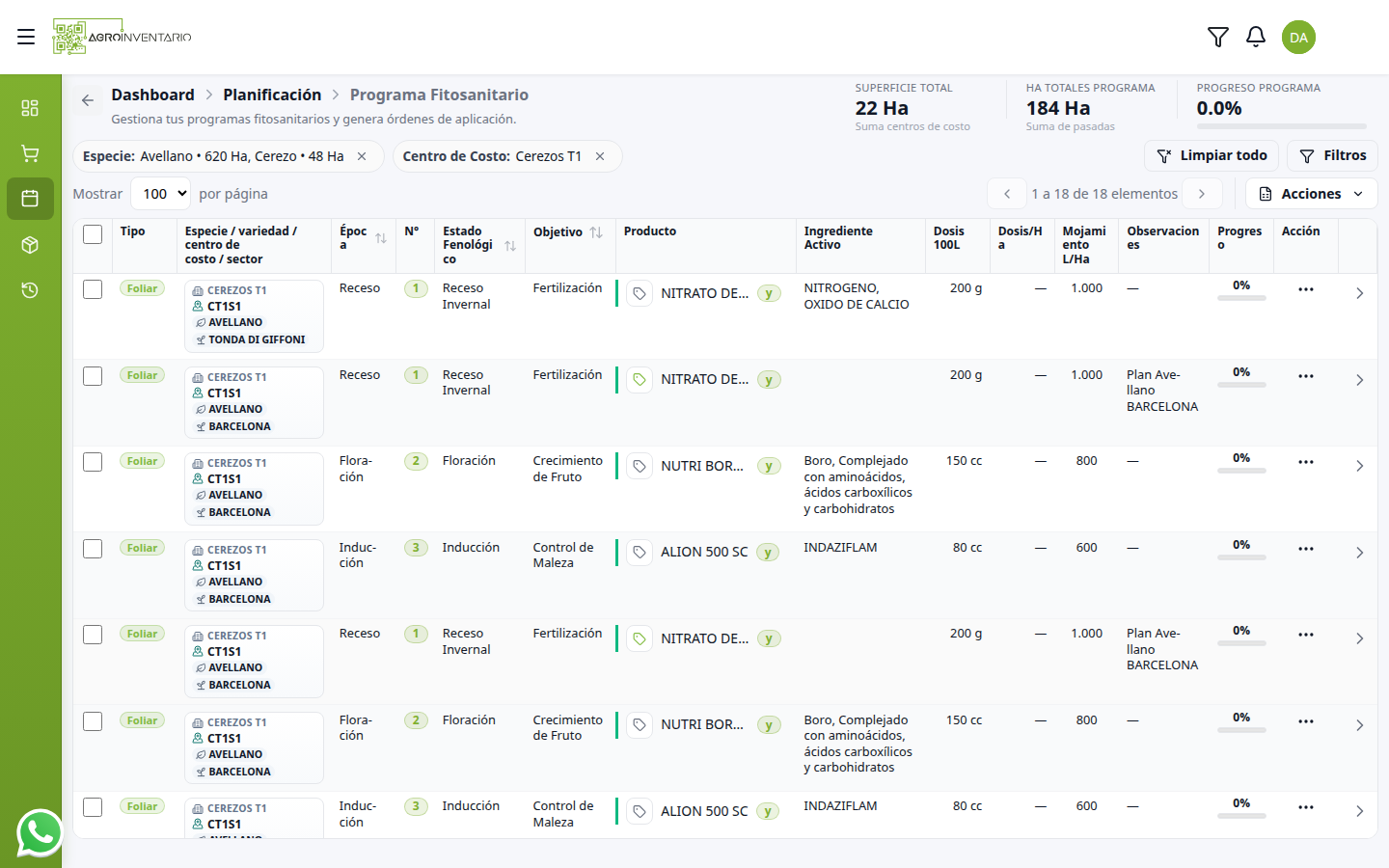Check the second Floración NUTRI BOR row checkbox
The height and width of the screenshot is (868, 1389).
click(x=93, y=721)
